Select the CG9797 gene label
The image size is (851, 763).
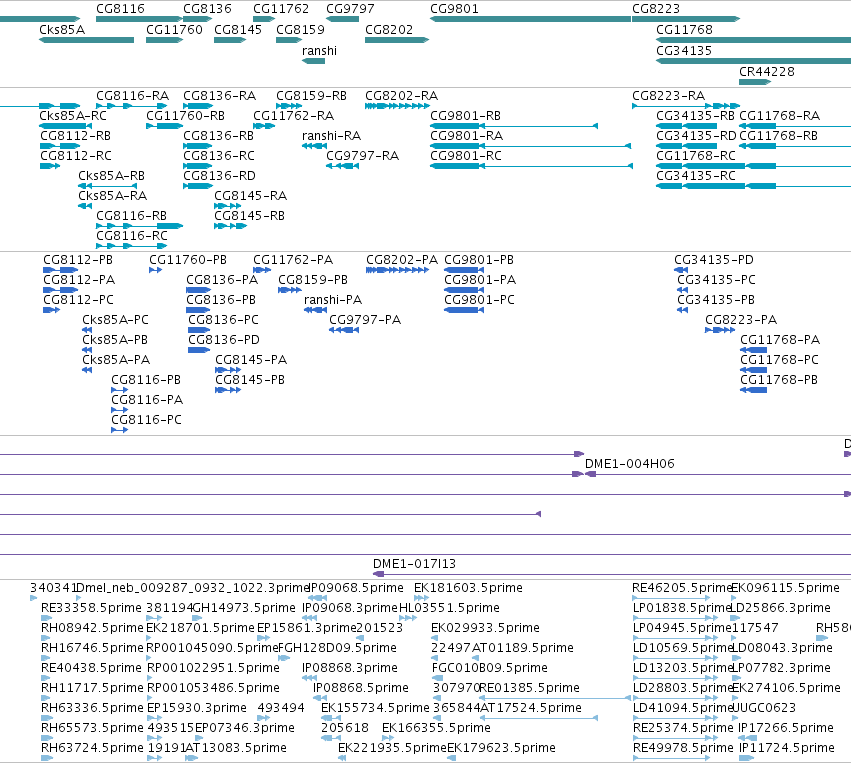[350, 9]
